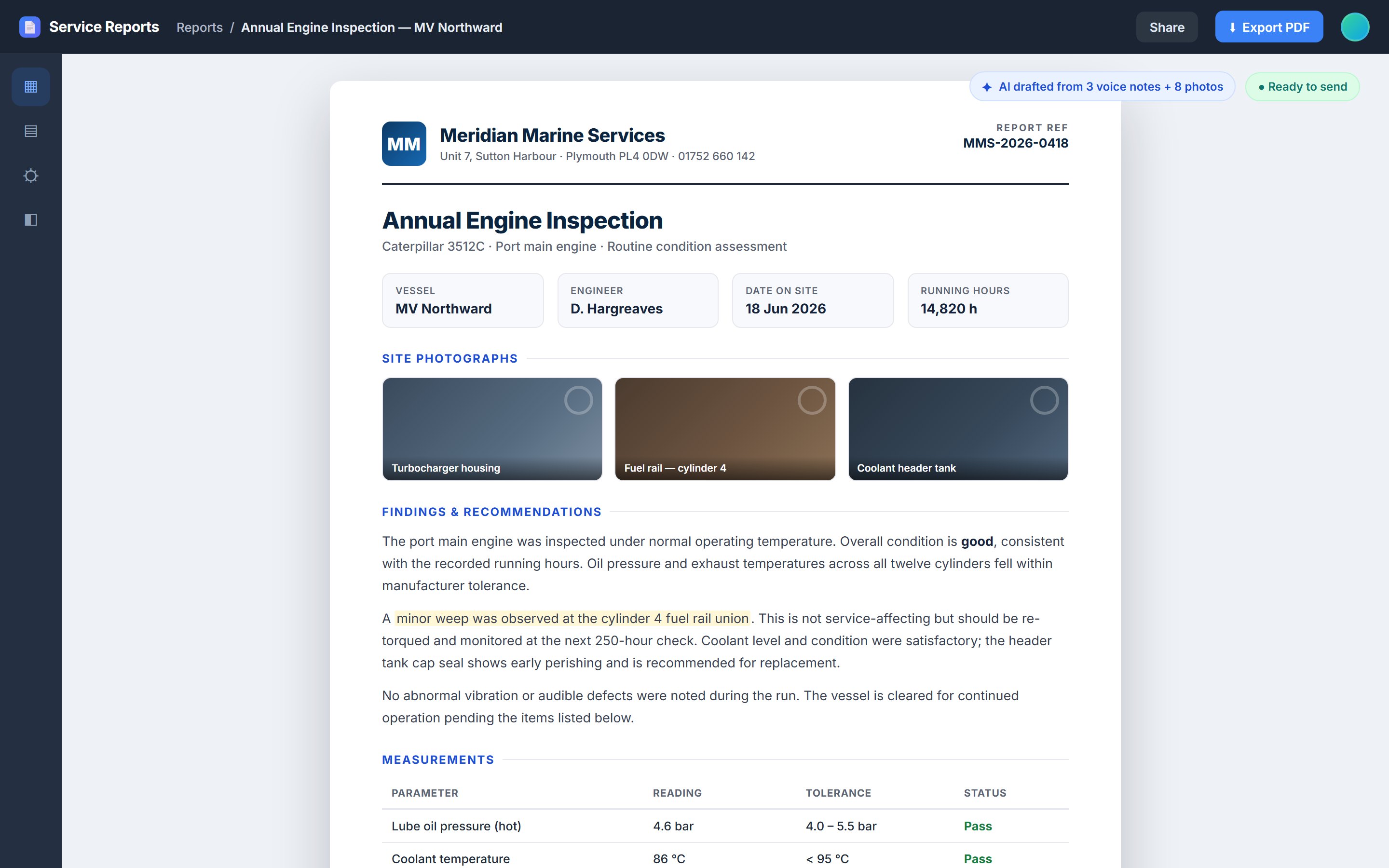Viewport: 1389px width, 868px height.
Task: Click report ref MMS-2026-0418
Action: coord(1015,143)
